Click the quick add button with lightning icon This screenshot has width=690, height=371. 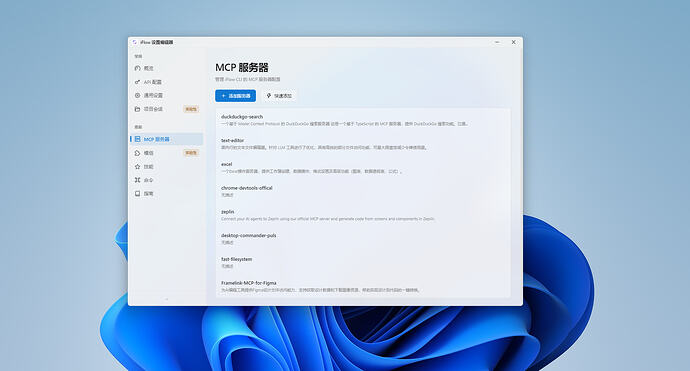pyautogui.click(x=279, y=96)
